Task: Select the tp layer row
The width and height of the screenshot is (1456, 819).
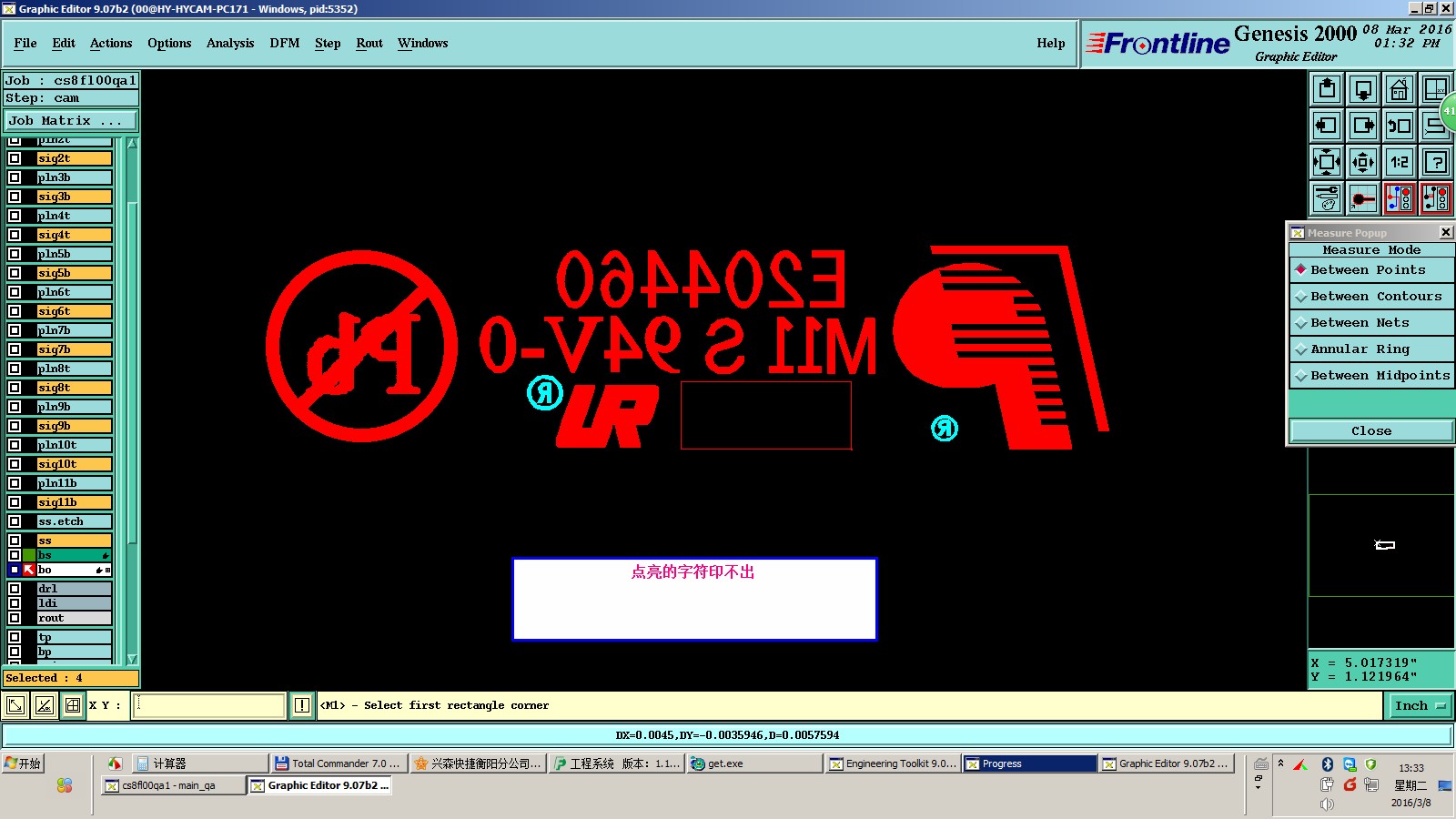Action: point(75,637)
